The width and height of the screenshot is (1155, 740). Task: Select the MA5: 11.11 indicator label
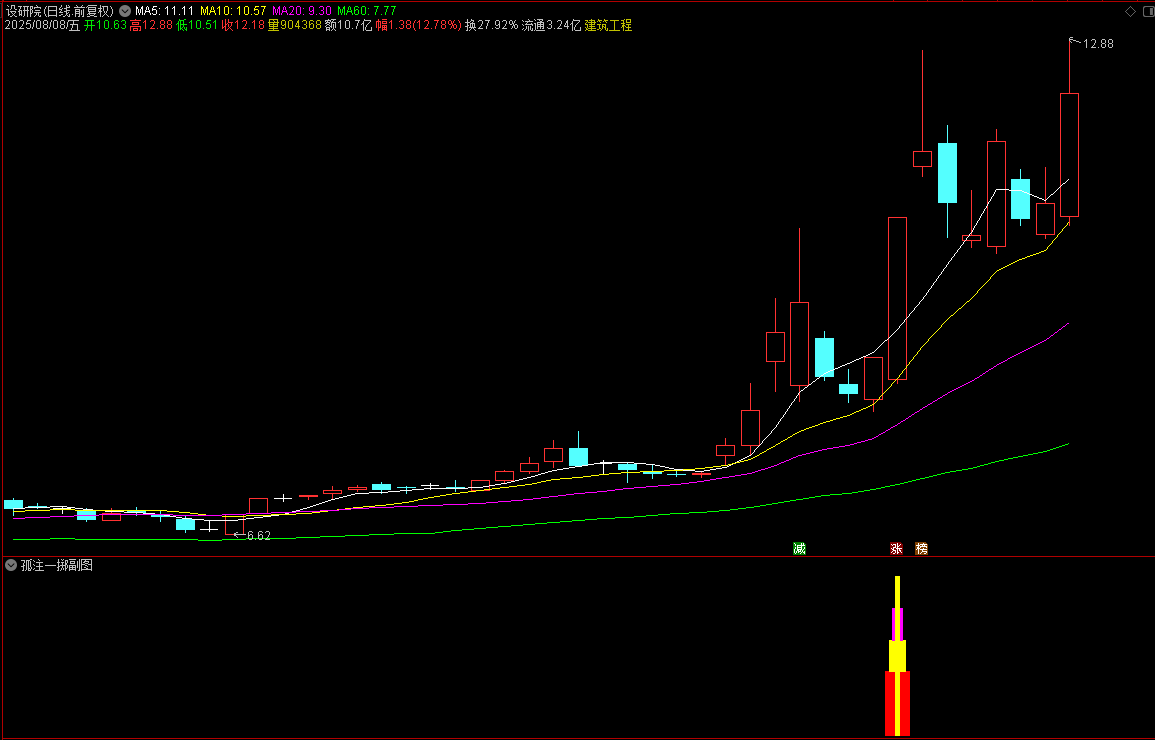[x=164, y=11]
